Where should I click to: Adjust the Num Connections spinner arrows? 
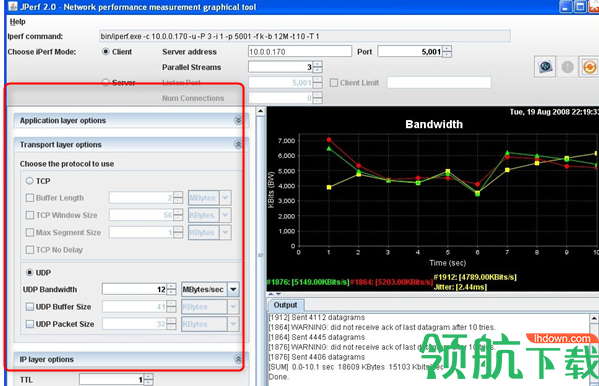[317, 98]
